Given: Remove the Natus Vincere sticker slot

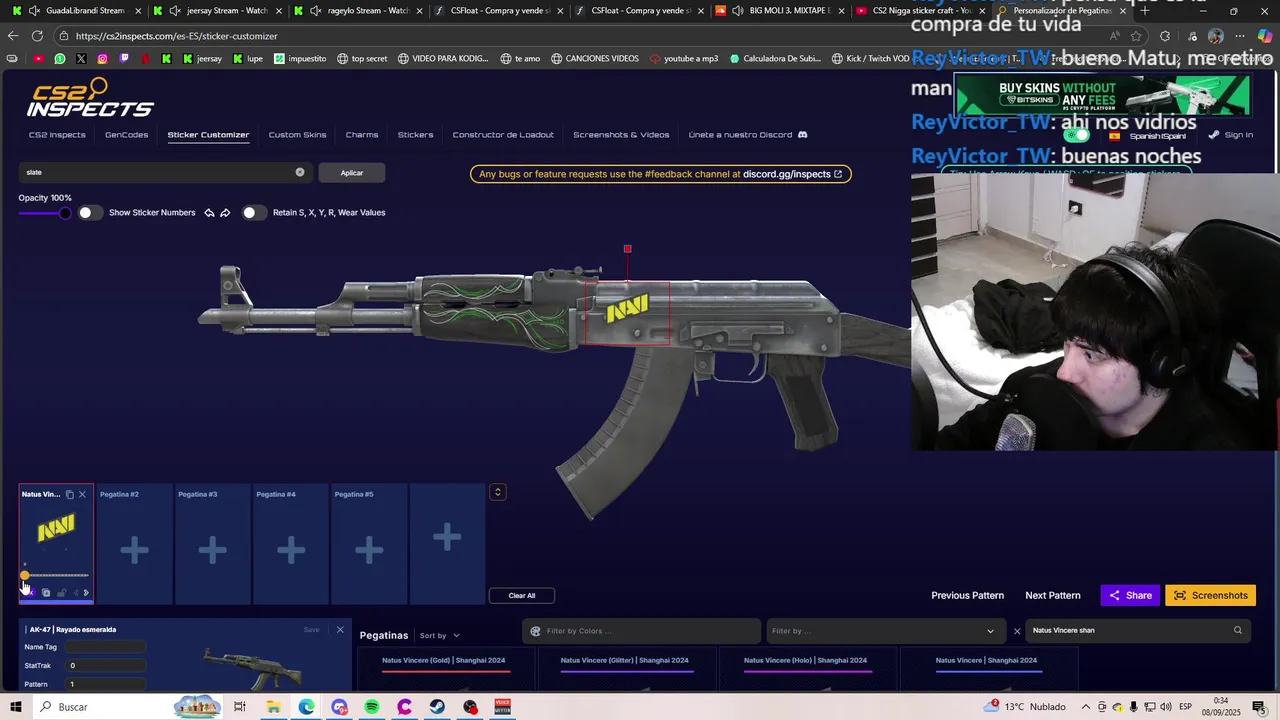Looking at the screenshot, I should [82, 494].
